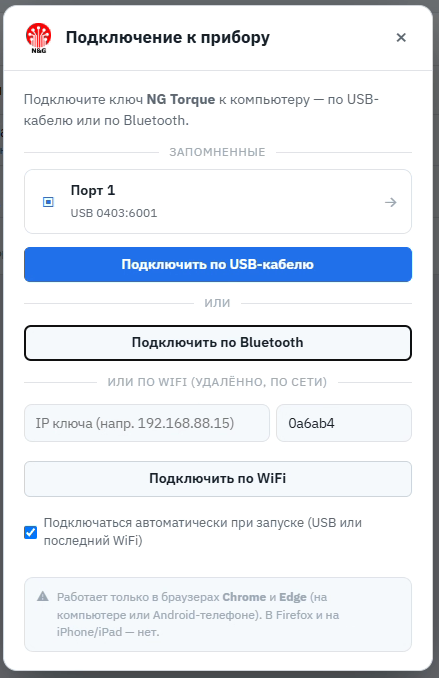The height and width of the screenshot is (678, 439).
Task: Click the ИЛИ ПО WIFI section label
Action: click(217, 382)
